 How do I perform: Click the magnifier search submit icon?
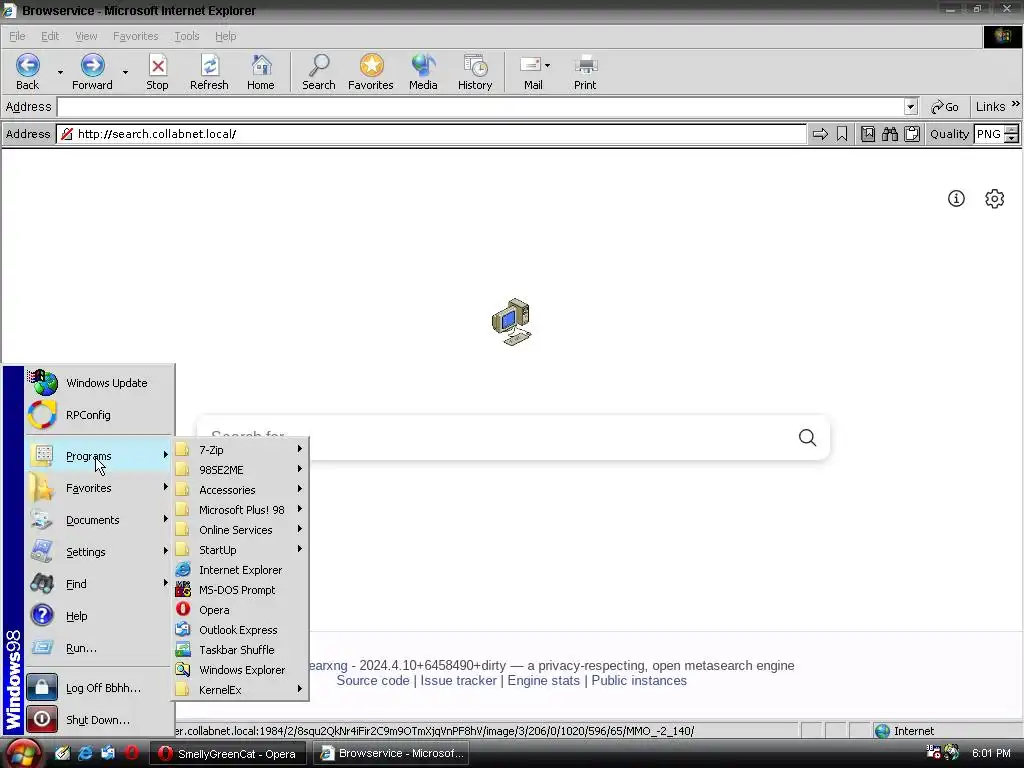pos(807,438)
